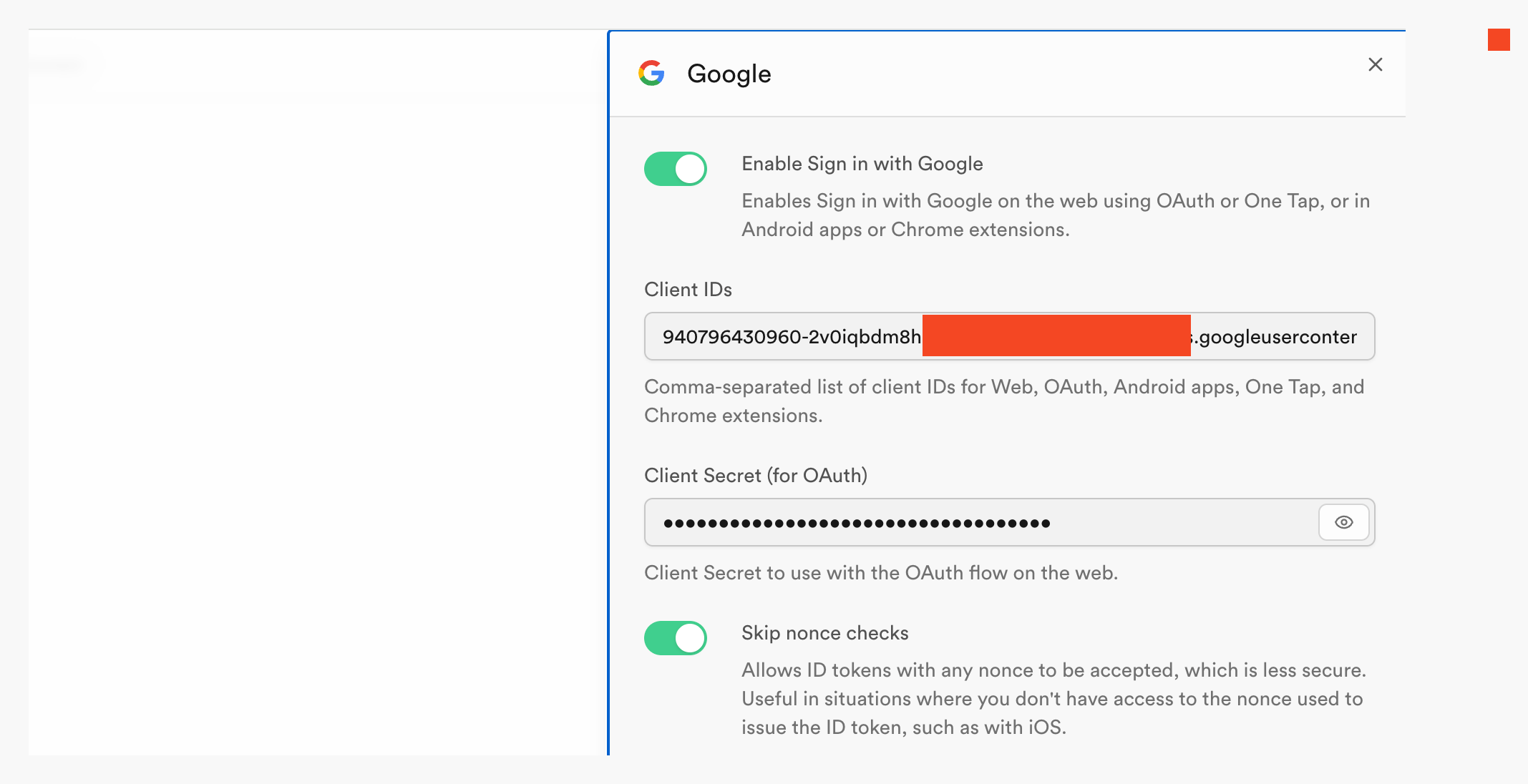Screen dimensions: 1528x784
Task: Click the "Client IDs" field label
Action: (688, 290)
